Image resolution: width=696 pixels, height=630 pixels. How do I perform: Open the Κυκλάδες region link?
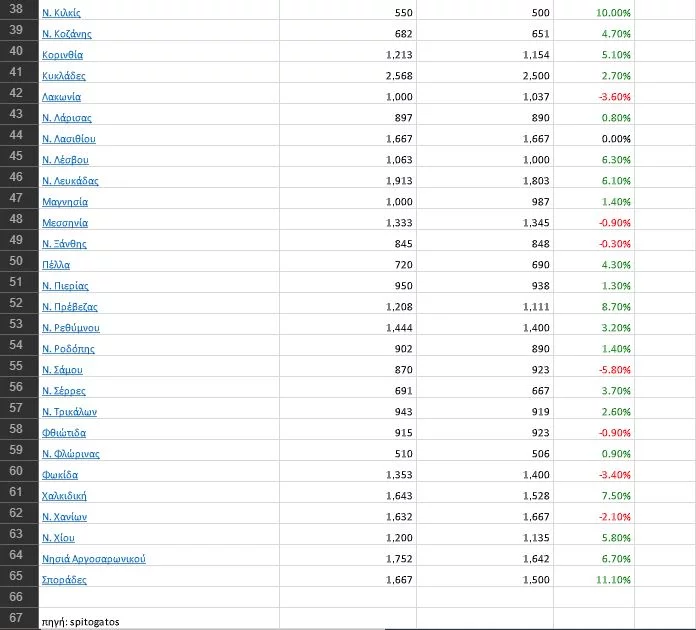(x=64, y=76)
